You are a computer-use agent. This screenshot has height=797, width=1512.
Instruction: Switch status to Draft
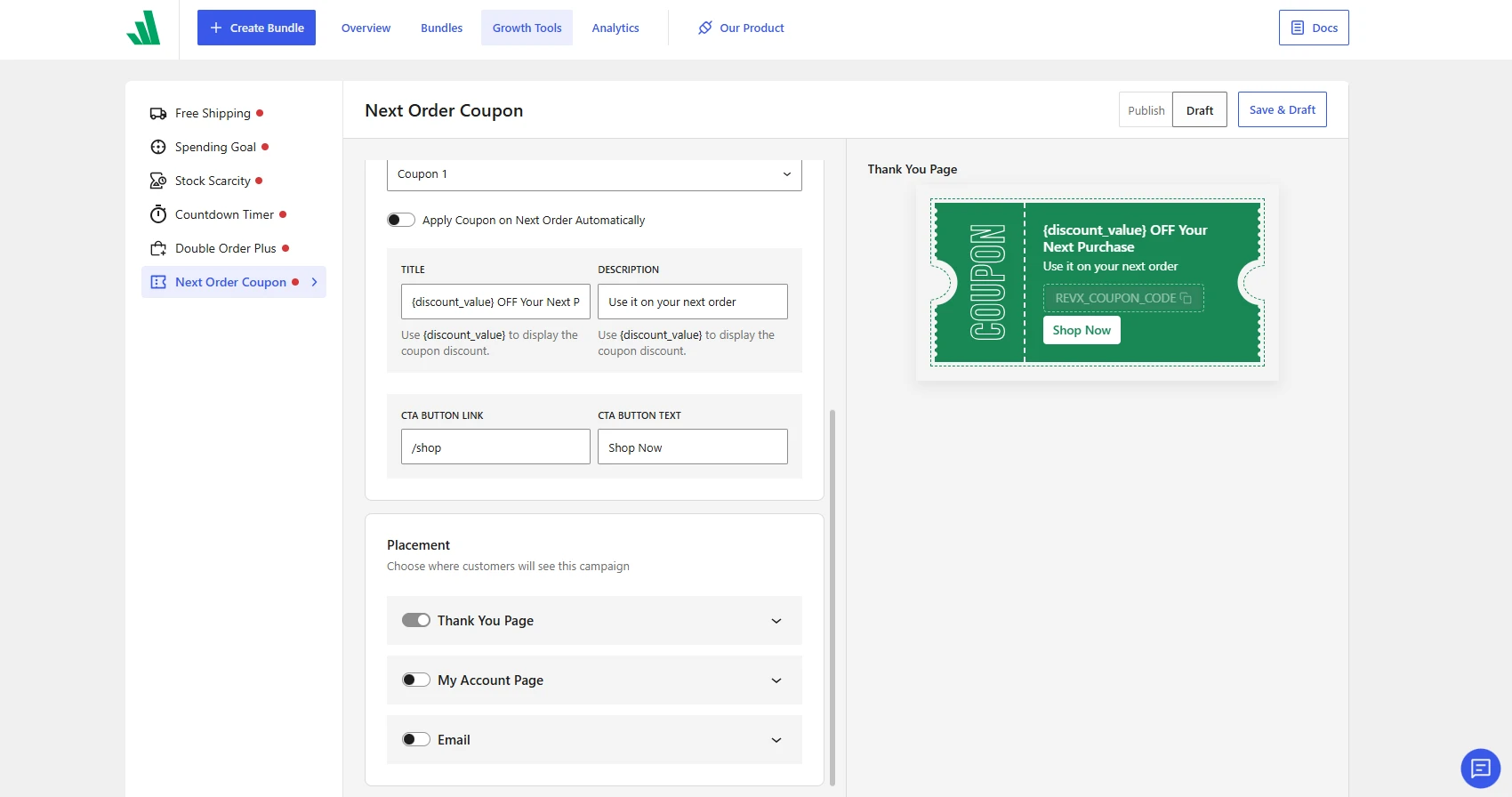(1199, 110)
